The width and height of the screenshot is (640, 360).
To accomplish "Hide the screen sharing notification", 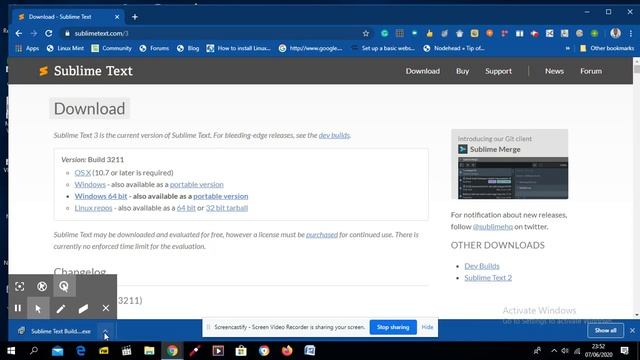I will (x=427, y=327).
